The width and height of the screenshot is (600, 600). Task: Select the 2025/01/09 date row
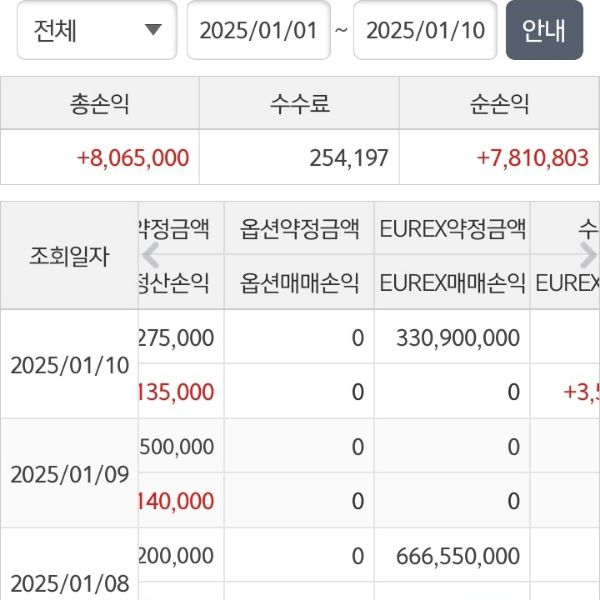(x=69, y=473)
